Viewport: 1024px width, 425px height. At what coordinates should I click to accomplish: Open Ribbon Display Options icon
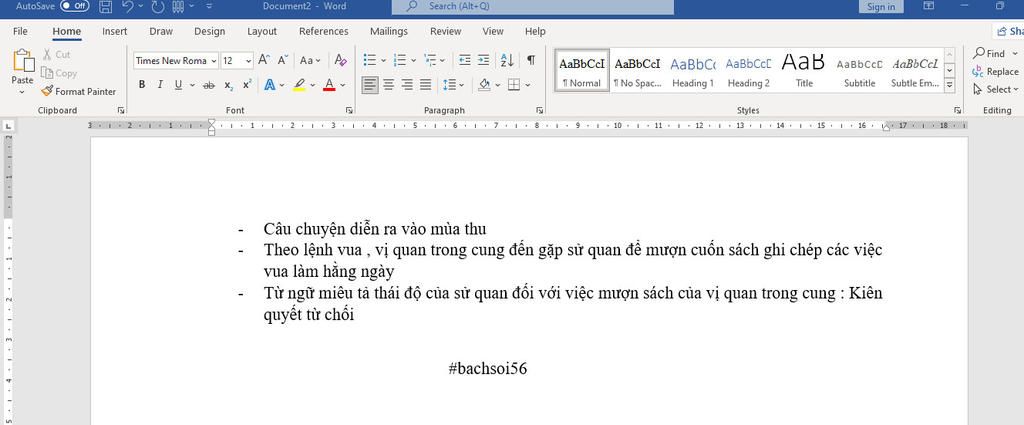(x=929, y=6)
